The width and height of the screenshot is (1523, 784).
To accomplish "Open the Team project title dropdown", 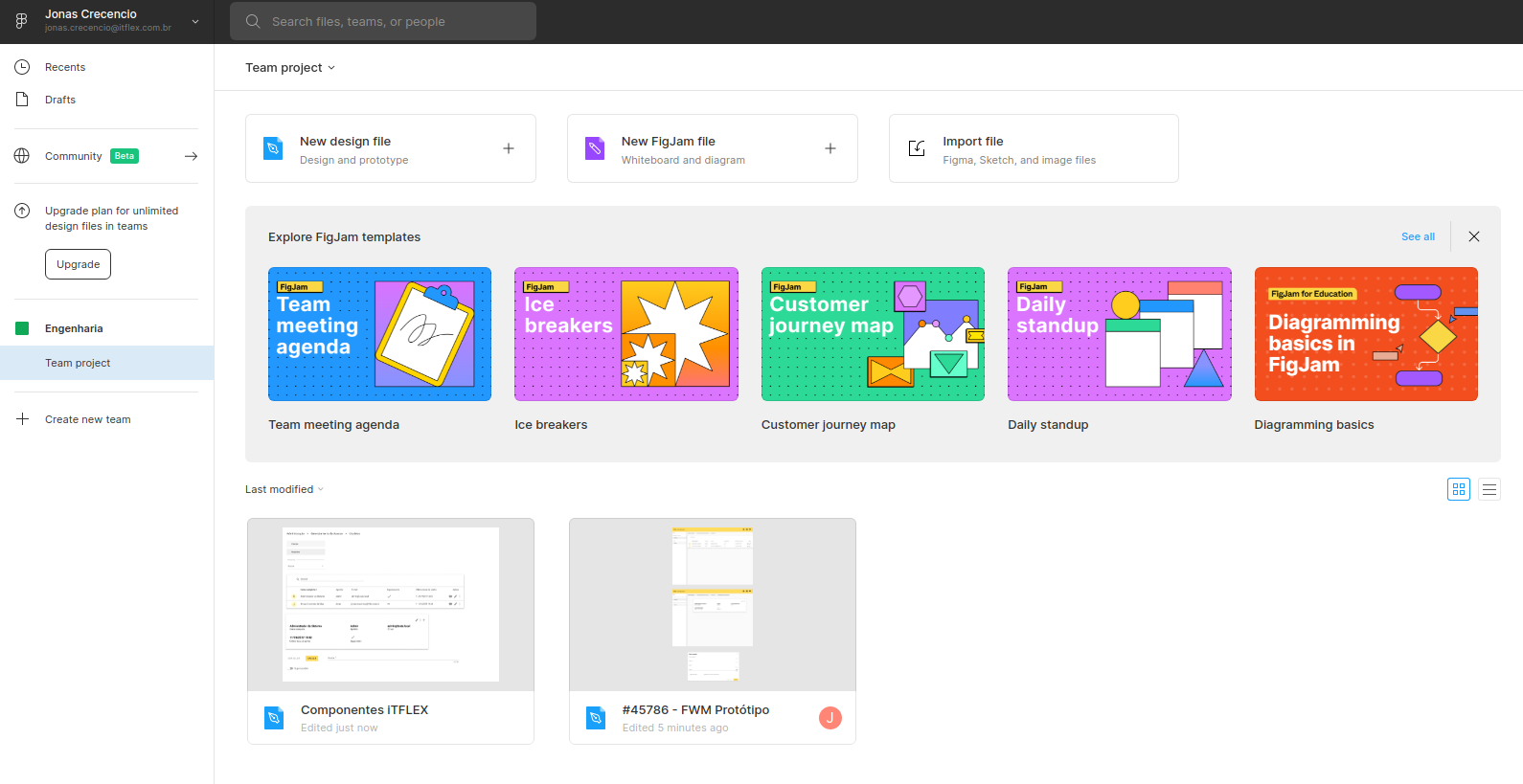I will (x=290, y=68).
